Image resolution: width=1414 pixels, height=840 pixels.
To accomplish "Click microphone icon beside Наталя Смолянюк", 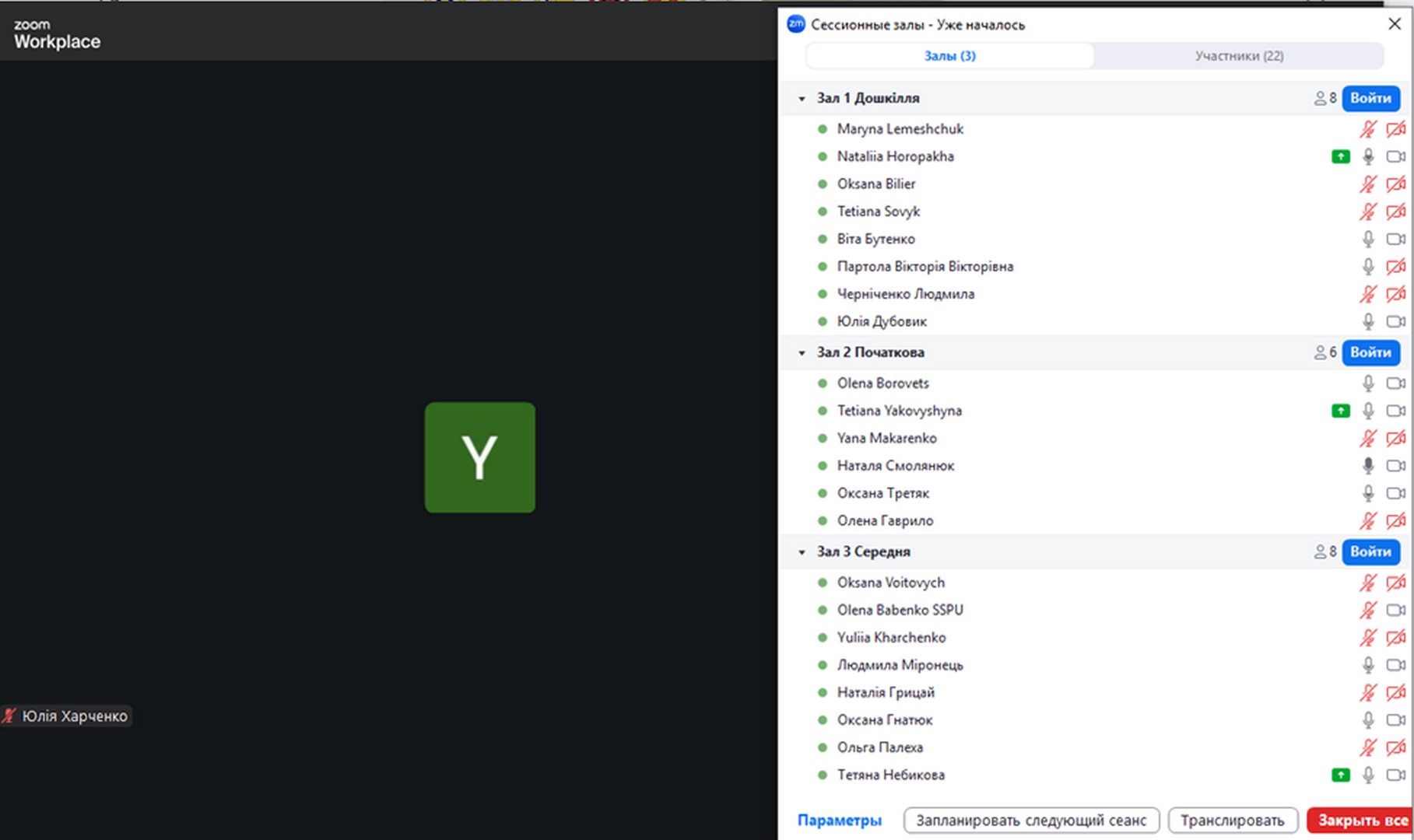I will pyautogui.click(x=1367, y=466).
